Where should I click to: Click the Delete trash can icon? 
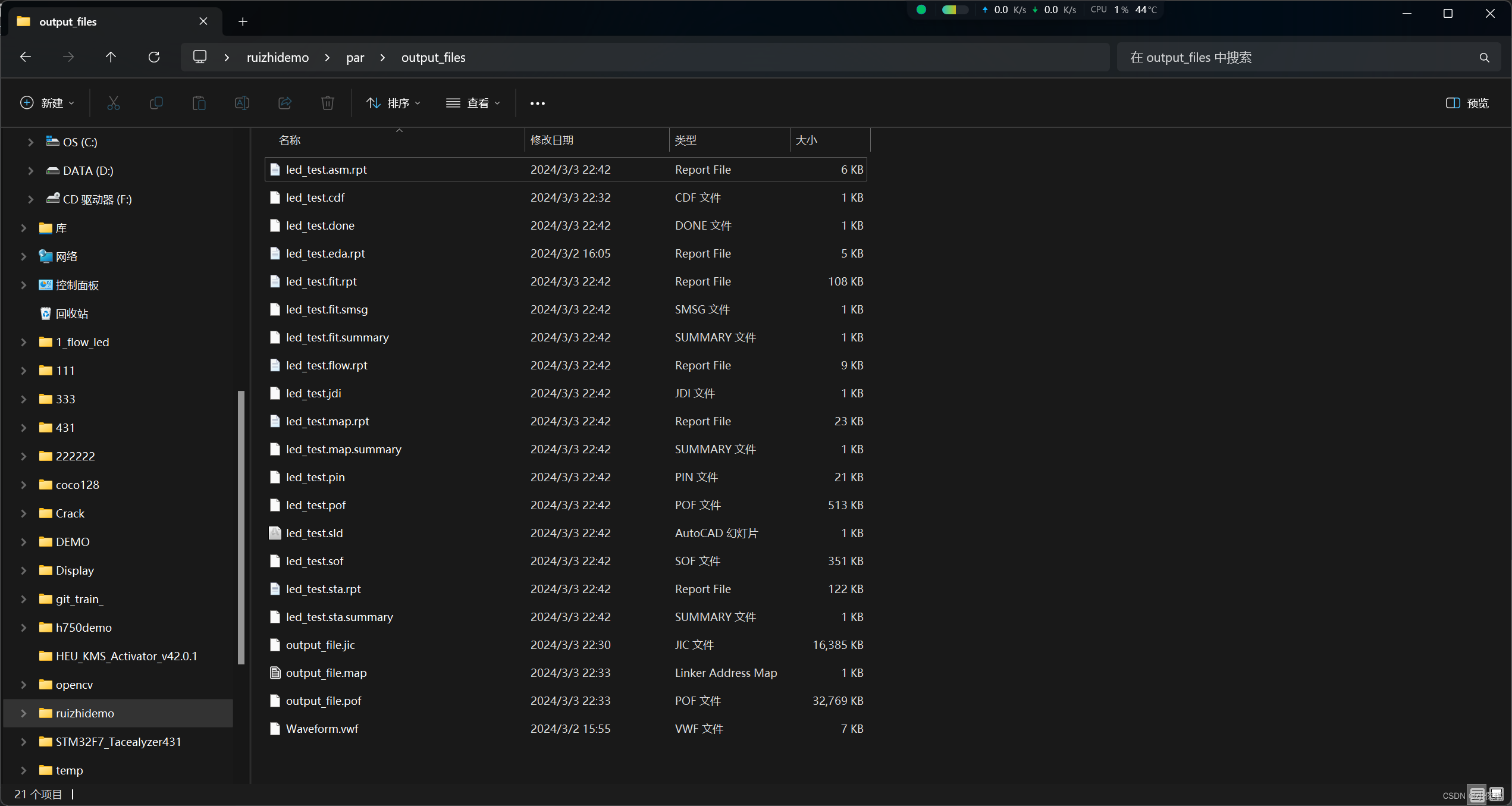(x=328, y=103)
